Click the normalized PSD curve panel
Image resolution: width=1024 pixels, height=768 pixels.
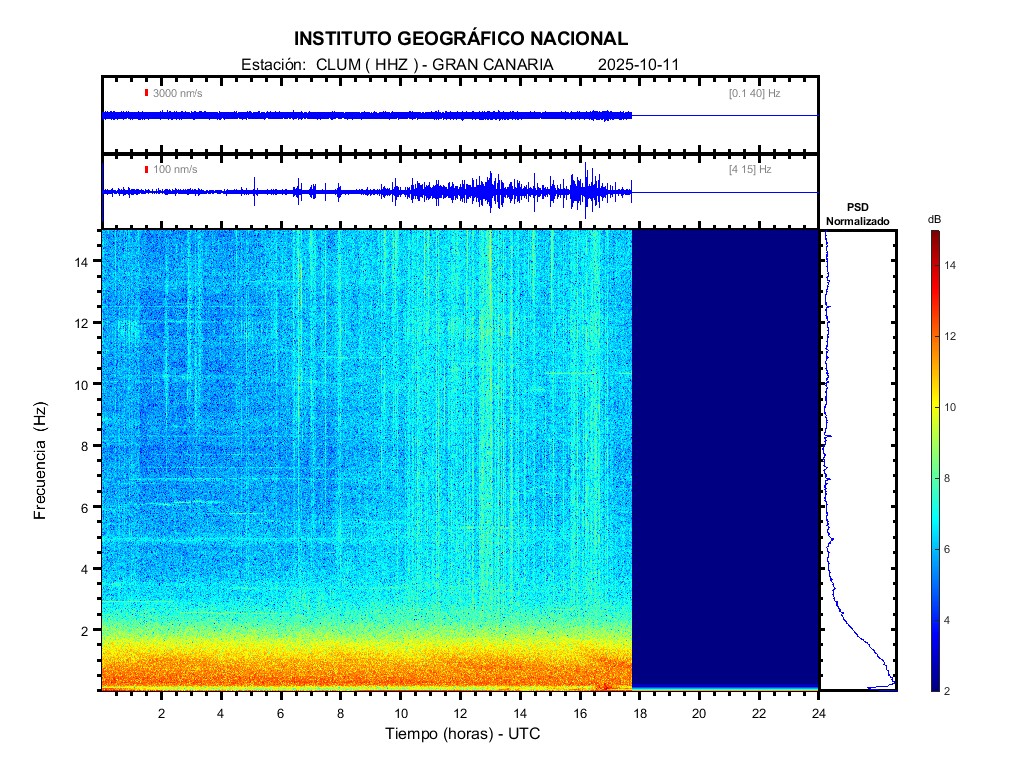pos(858,460)
